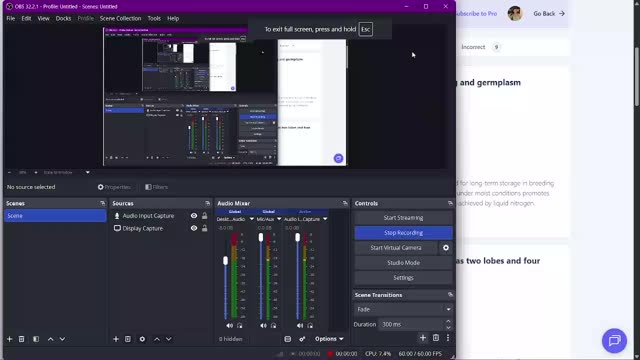Remove selected source using trash icon
Screen dimensions: 640x360
point(128,339)
